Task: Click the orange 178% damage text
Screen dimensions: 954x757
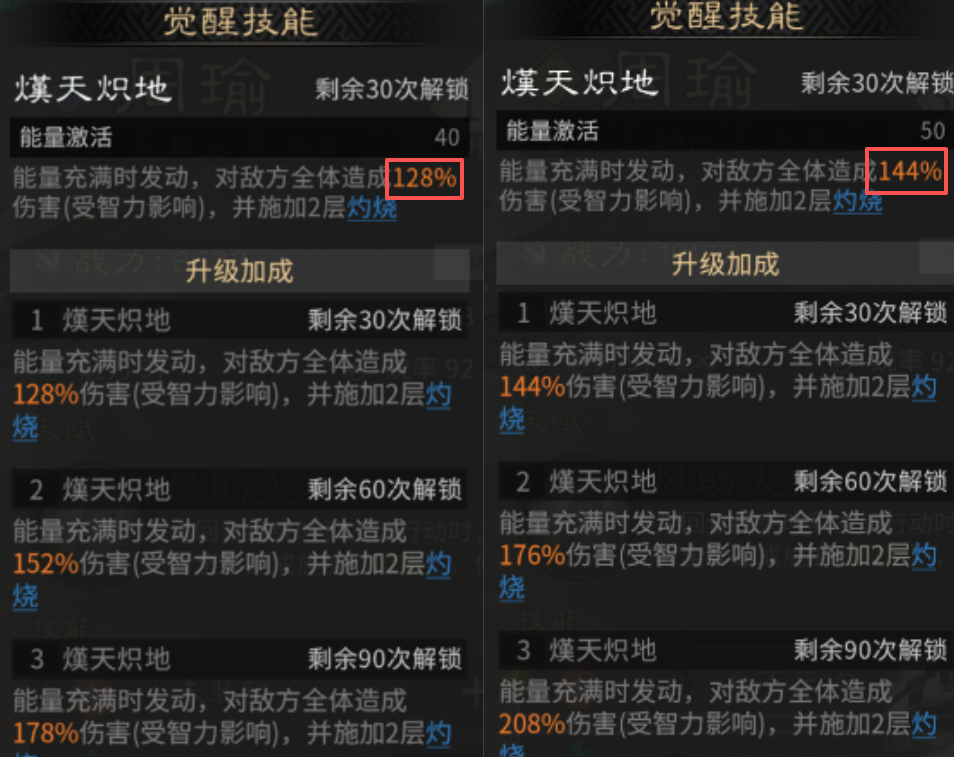Action: coord(46,733)
